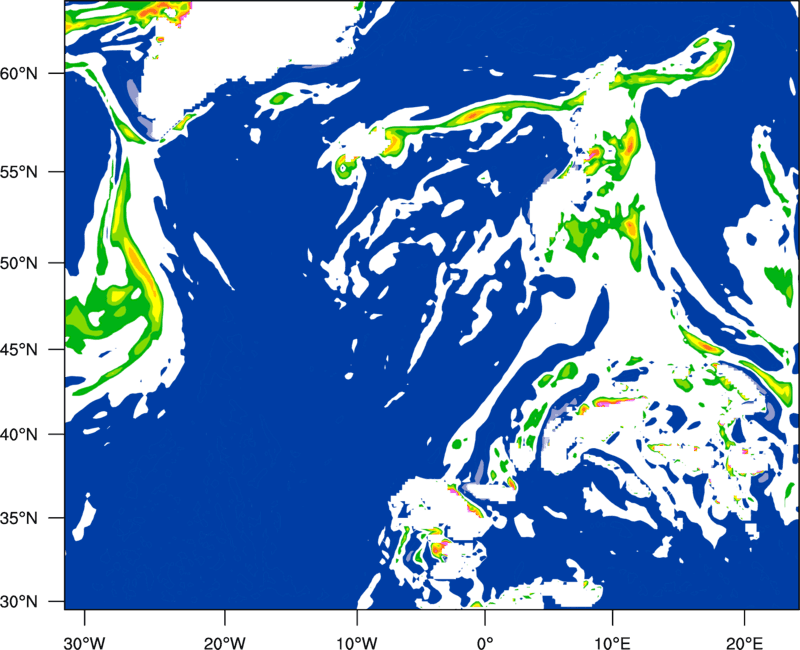Click the 45°N latitude label

19,349
